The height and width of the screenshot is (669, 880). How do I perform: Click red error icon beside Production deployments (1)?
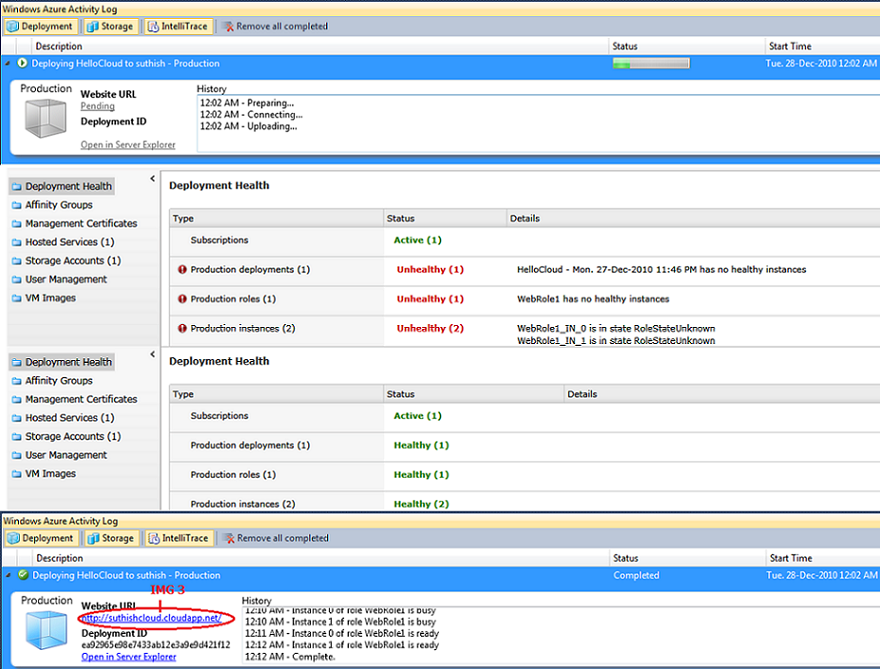(x=182, y=269)
